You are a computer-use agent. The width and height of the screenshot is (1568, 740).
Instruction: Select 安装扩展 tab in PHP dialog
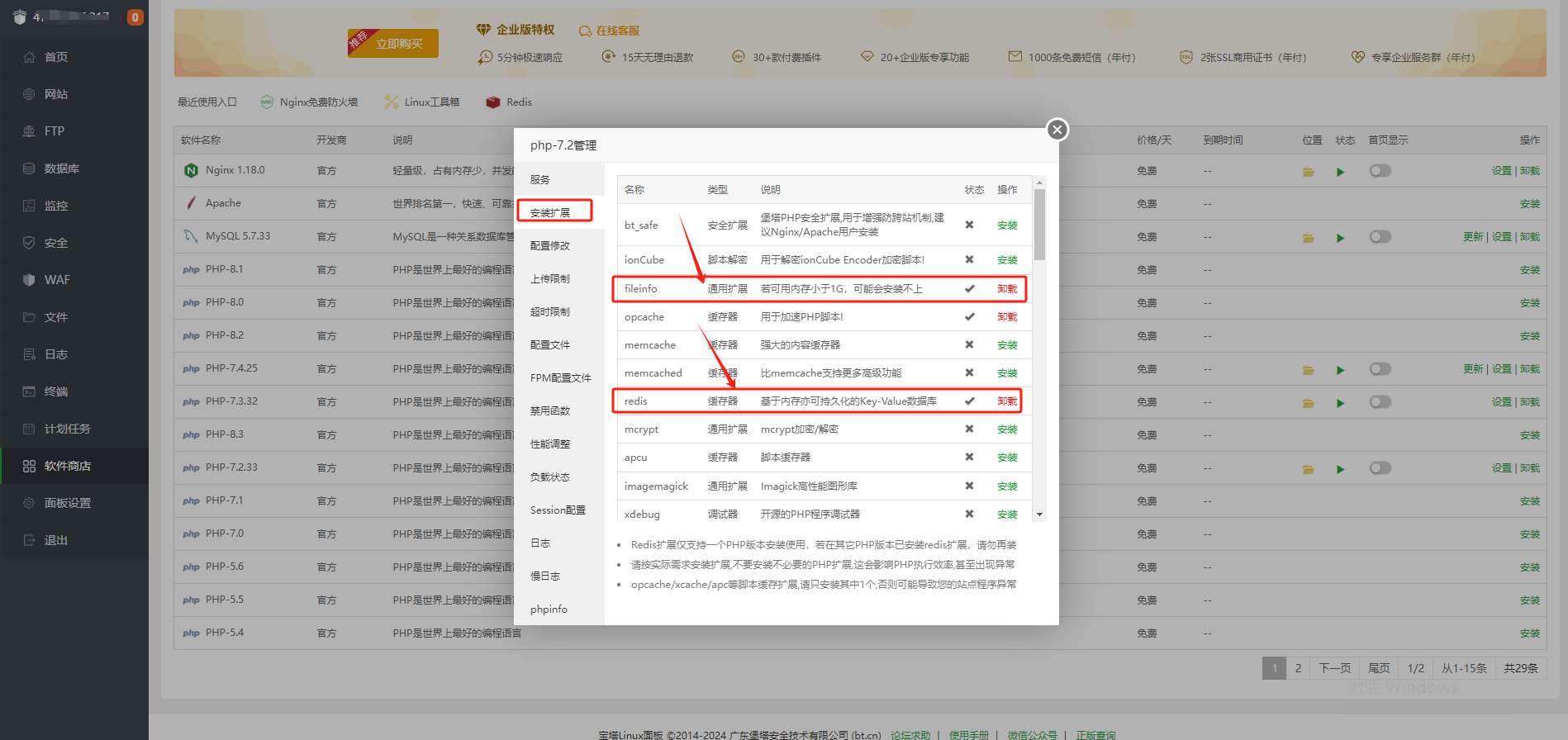click(x=554, y=212)
